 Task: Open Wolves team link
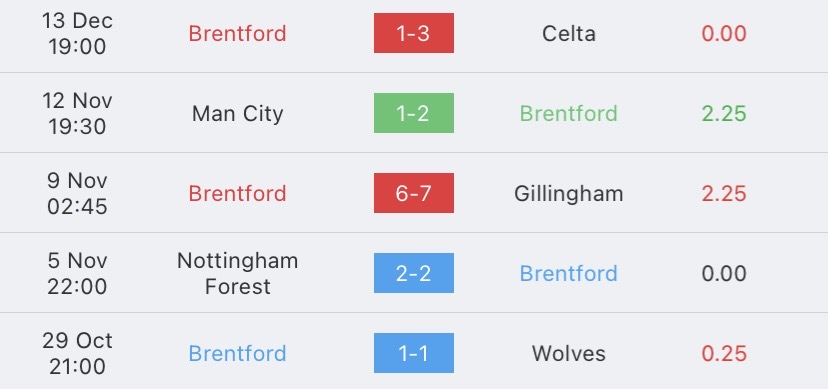569,354
